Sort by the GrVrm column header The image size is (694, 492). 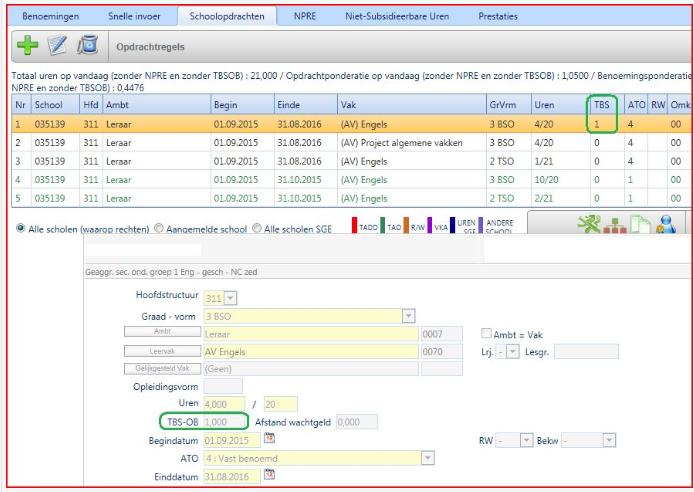pyautogui.click(x=509, y=105)
